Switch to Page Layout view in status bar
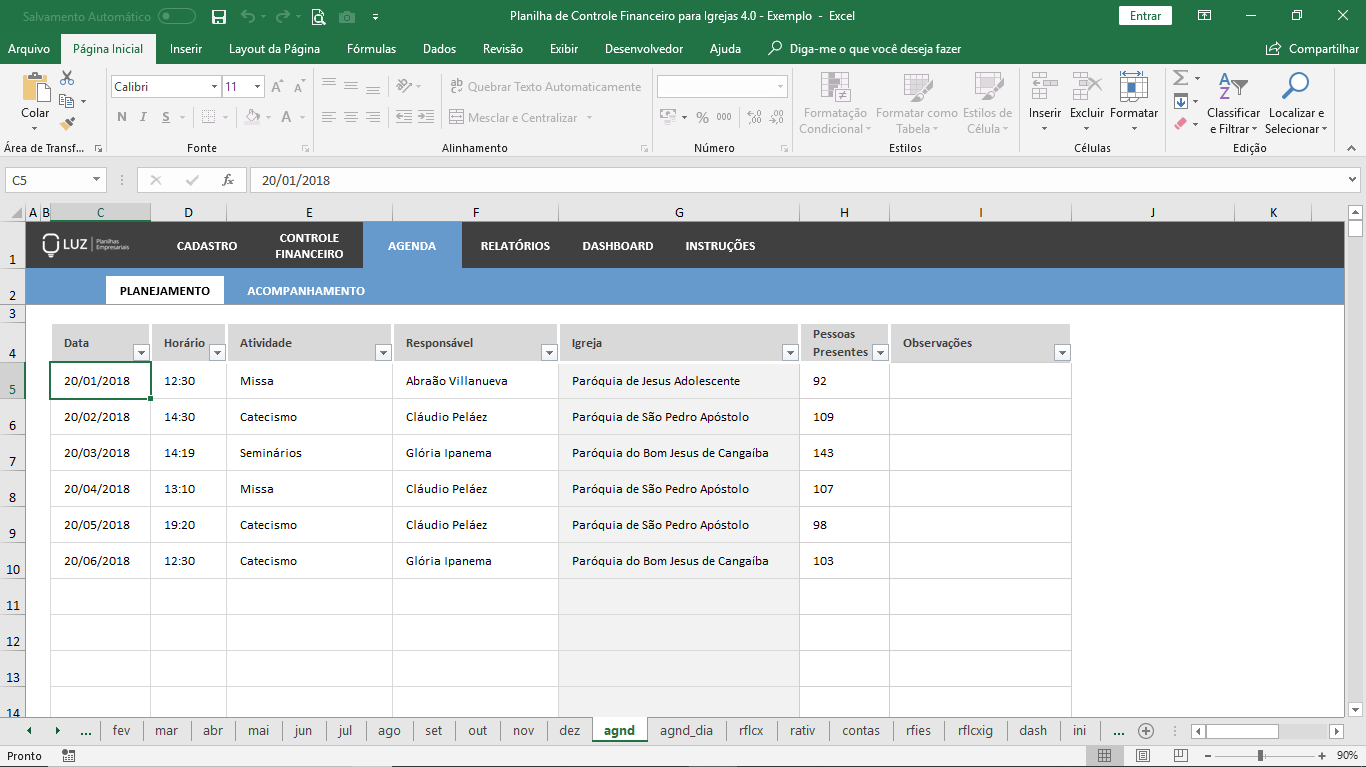Viewport: 1366px width, 767px height. [1142, 756]
